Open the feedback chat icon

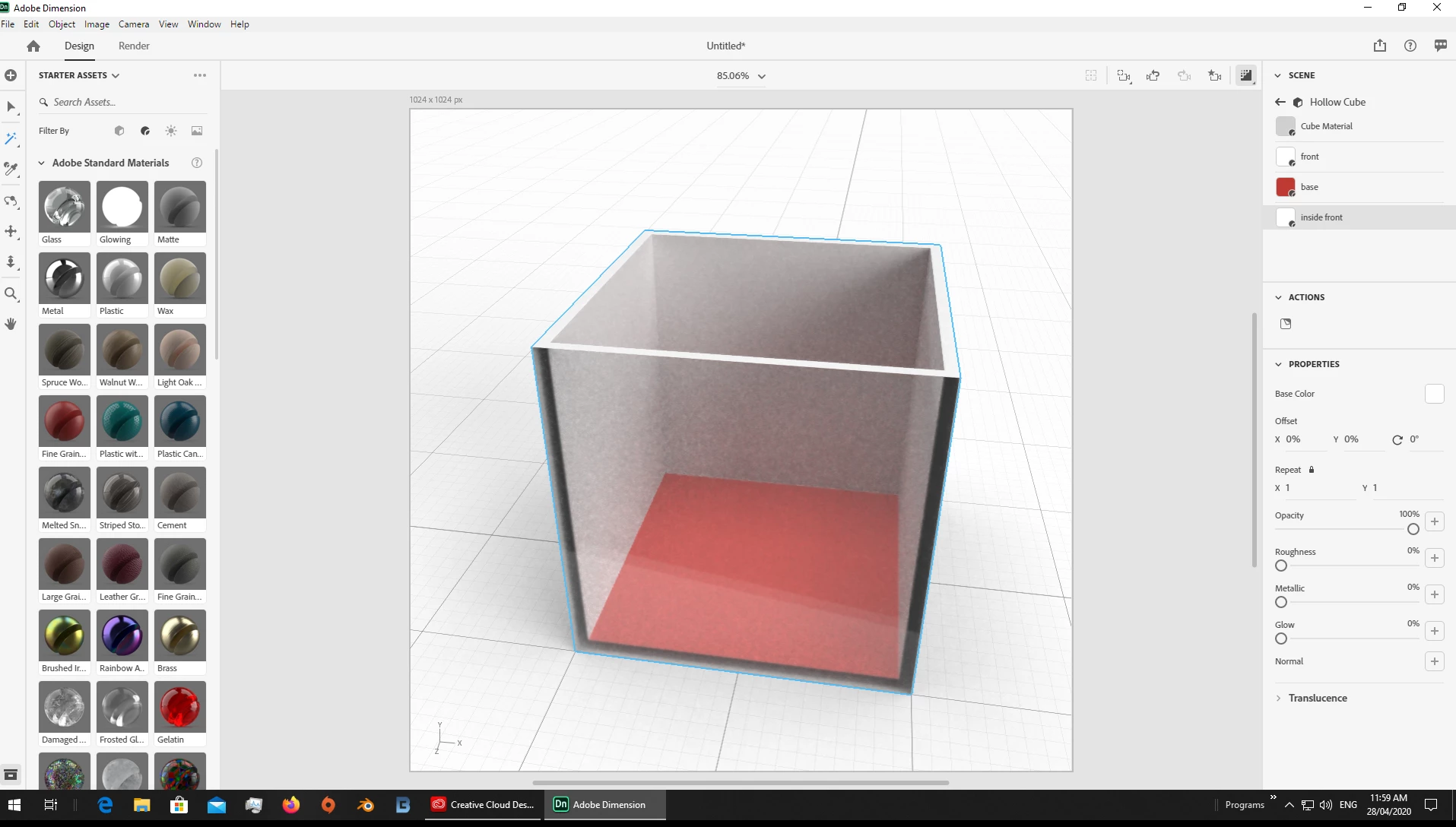point(1440,46)
